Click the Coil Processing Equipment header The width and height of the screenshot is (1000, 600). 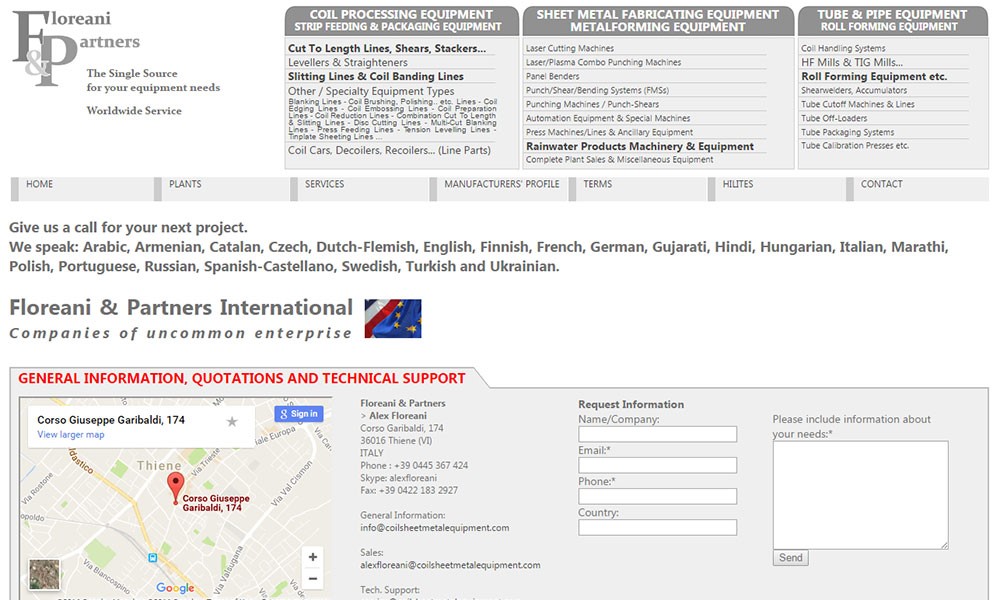pyautogui.click(x=401, y=20)
